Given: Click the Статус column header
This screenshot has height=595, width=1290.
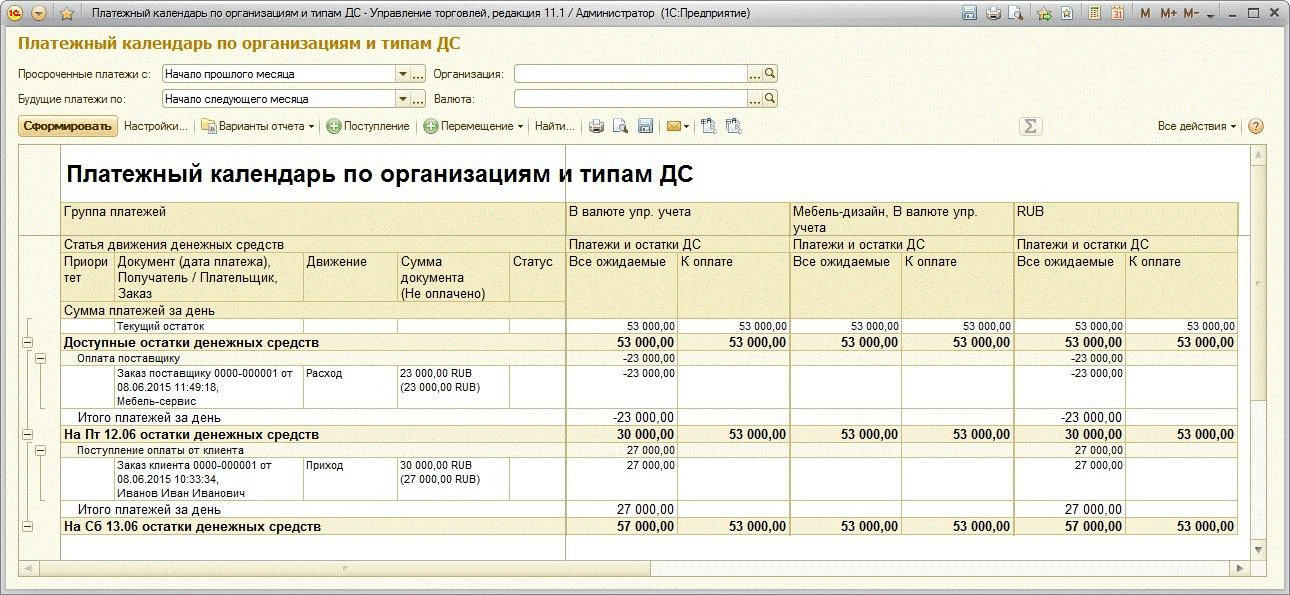Looking at the screenshot, I should (538, 276).
